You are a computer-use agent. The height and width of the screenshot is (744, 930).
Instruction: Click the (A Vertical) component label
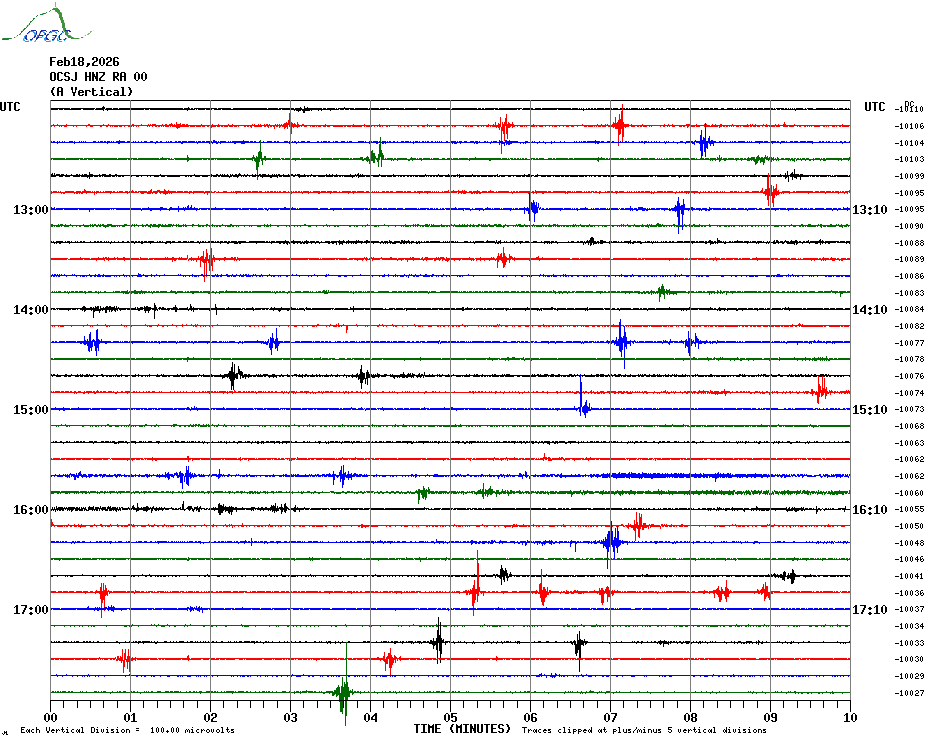click(91, 92)
